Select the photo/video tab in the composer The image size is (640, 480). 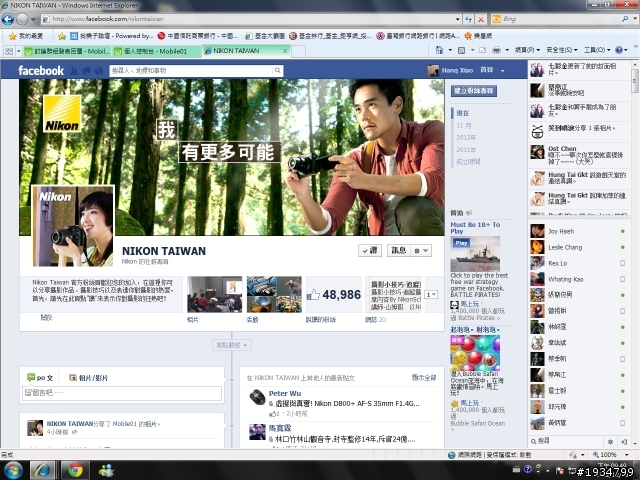pos(88,378)
